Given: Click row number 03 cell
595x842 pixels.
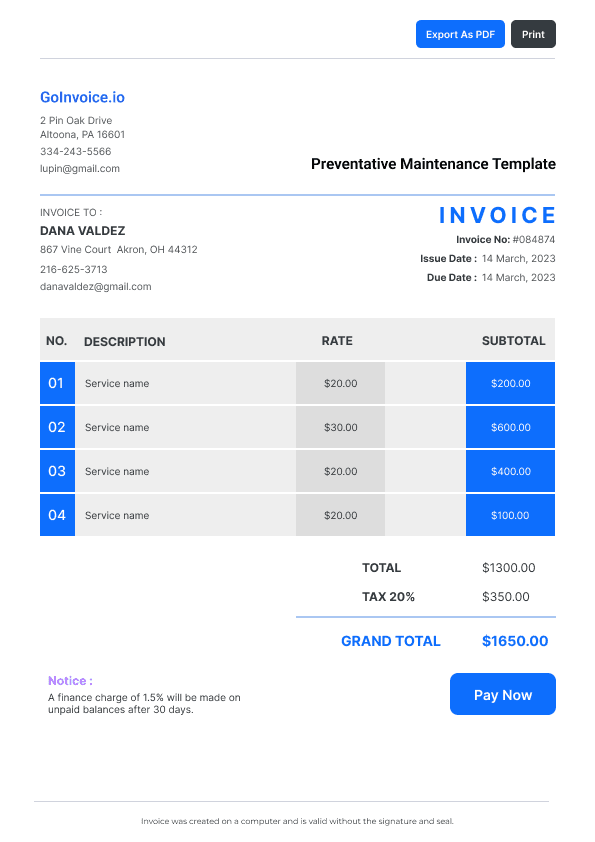Looking at the screenshot, I should (x=57, y=471).
